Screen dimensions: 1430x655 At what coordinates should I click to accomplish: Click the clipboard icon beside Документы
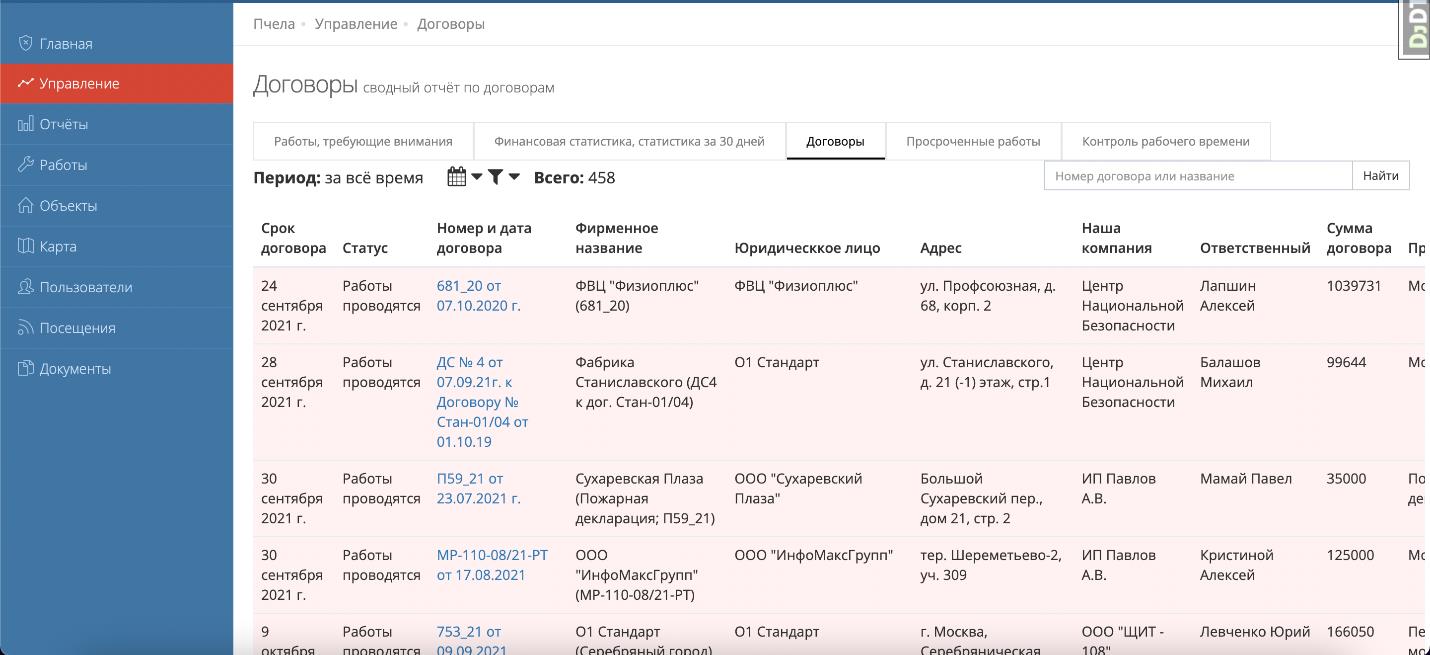[26, 368]
